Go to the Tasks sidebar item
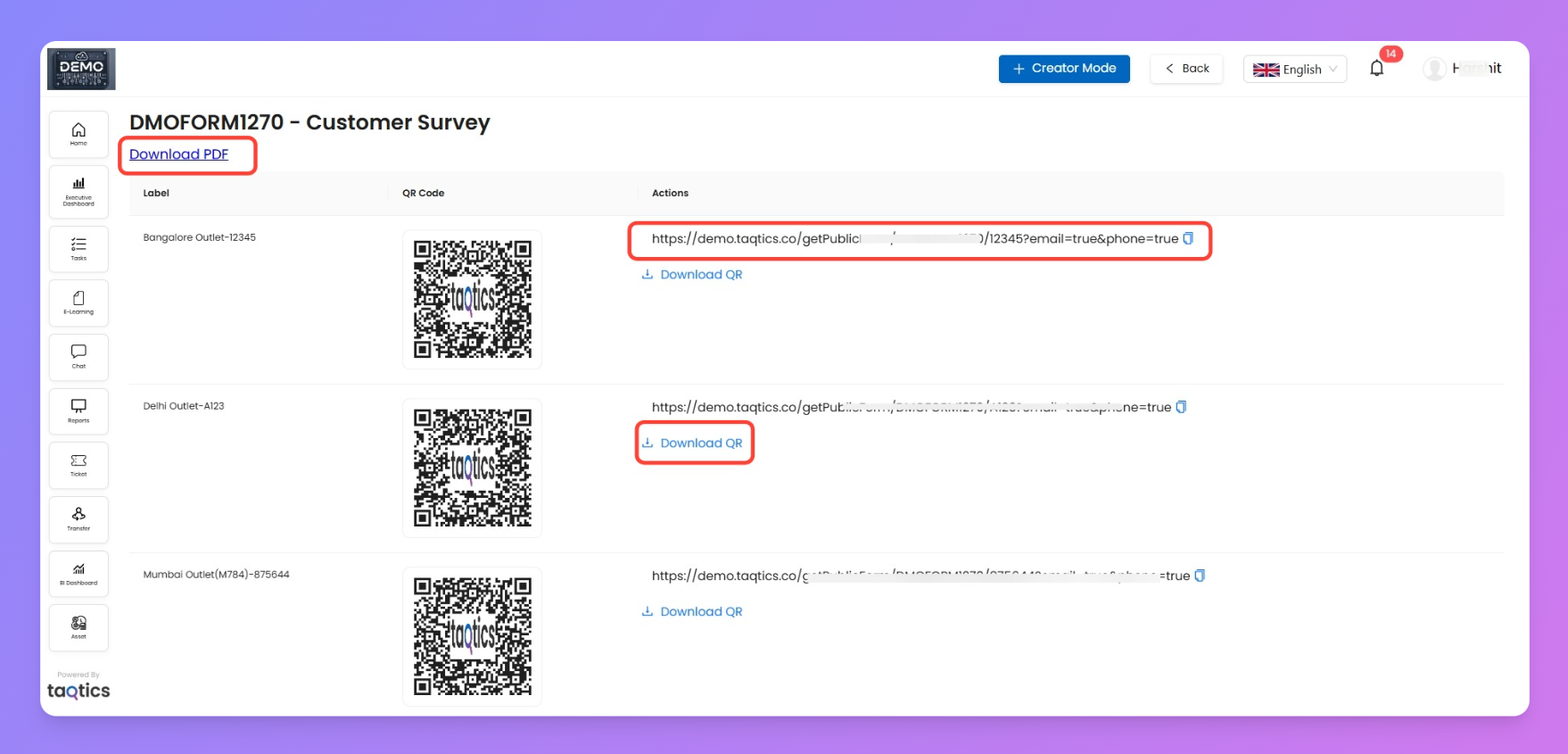Viewport: 1568px width, 754px height. [x=78, y=249]
